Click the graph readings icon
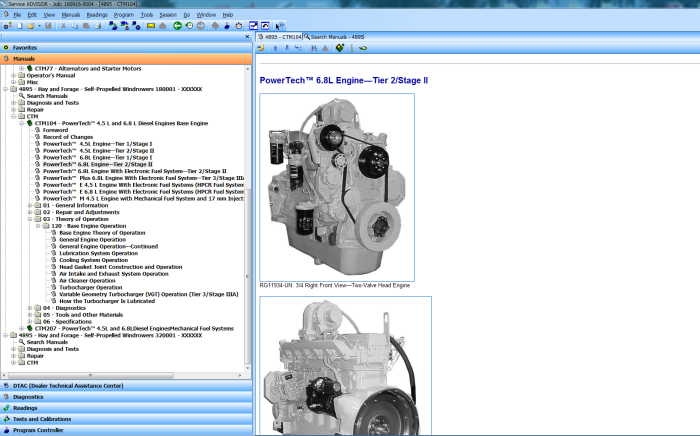700x436 pixels. 254,26
